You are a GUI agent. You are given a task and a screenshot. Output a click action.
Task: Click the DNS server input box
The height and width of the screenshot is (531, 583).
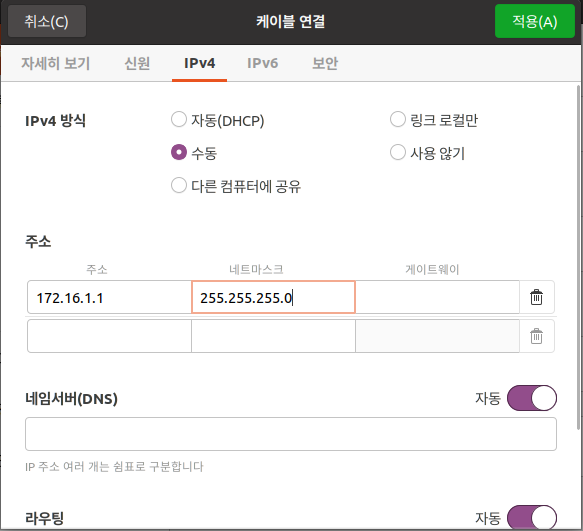point(291,434)
